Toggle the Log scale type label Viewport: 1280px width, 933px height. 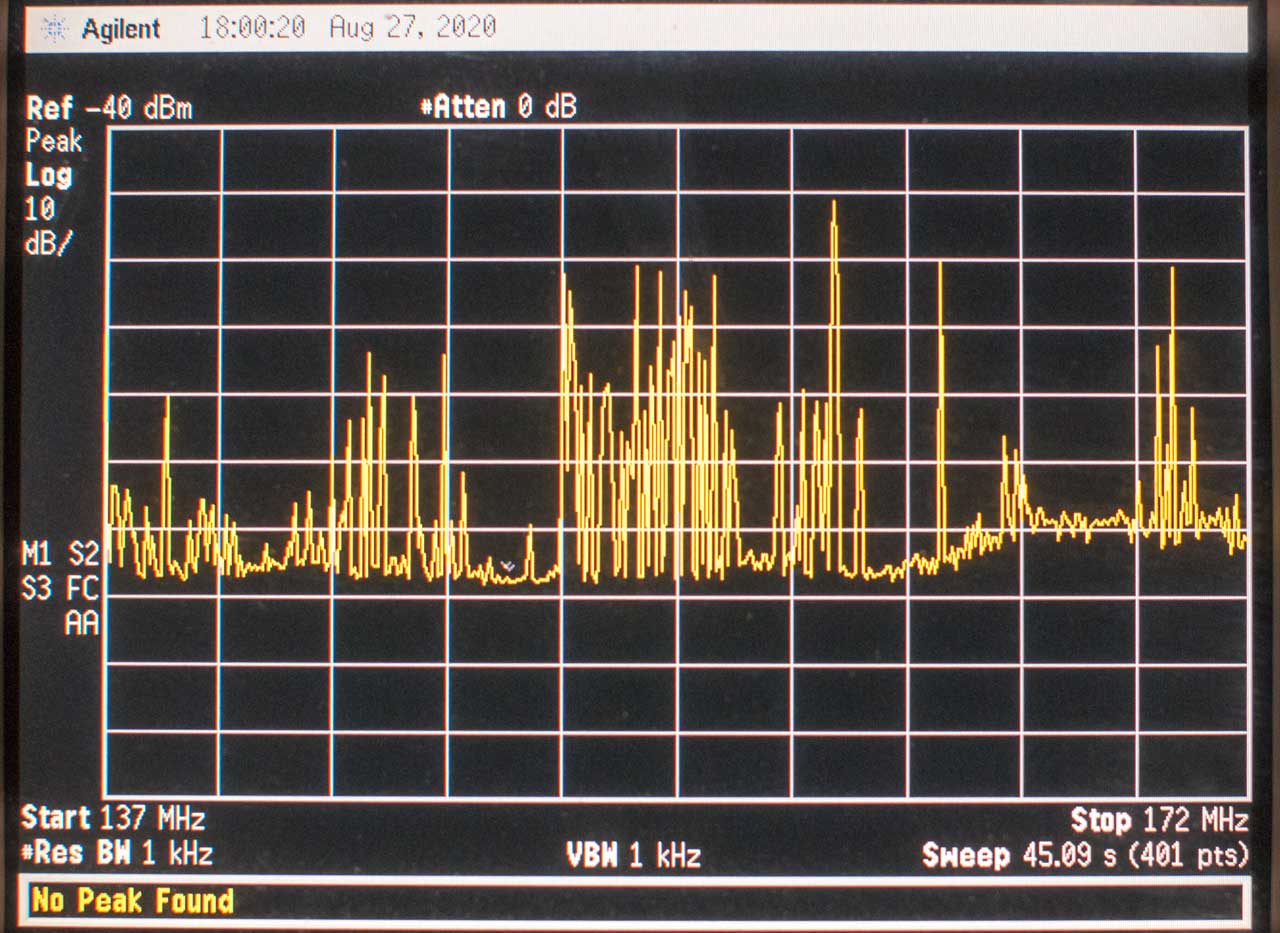(x=49, y=176)
